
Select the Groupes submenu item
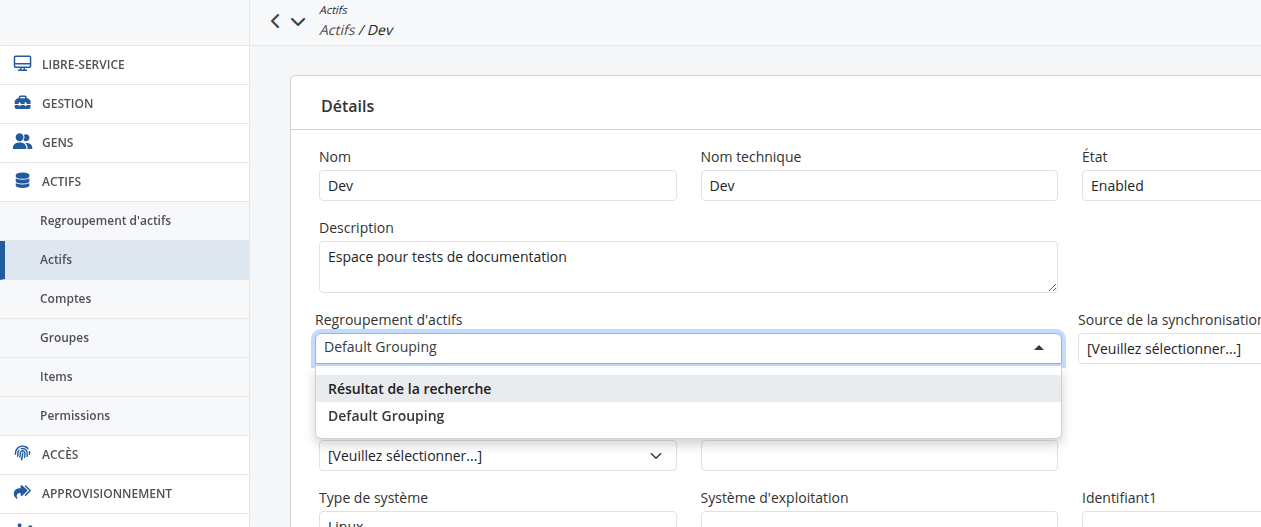(124, 337)
